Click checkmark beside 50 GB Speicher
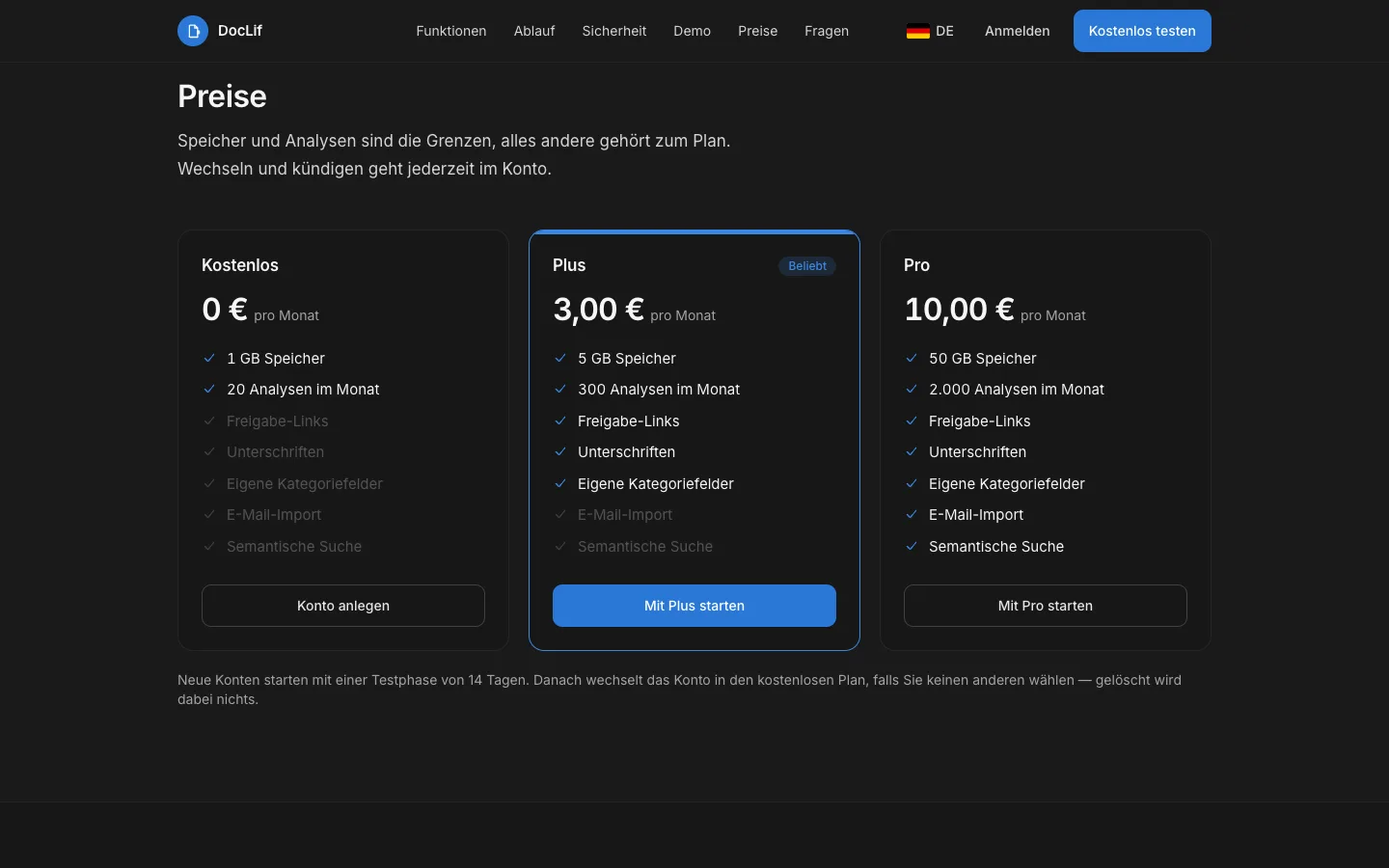The image size is (1389, 868). tap(912, 358)
